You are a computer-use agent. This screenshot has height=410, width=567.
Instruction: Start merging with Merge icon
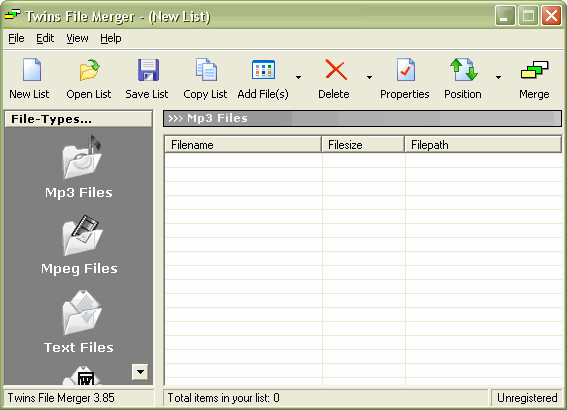534,69
